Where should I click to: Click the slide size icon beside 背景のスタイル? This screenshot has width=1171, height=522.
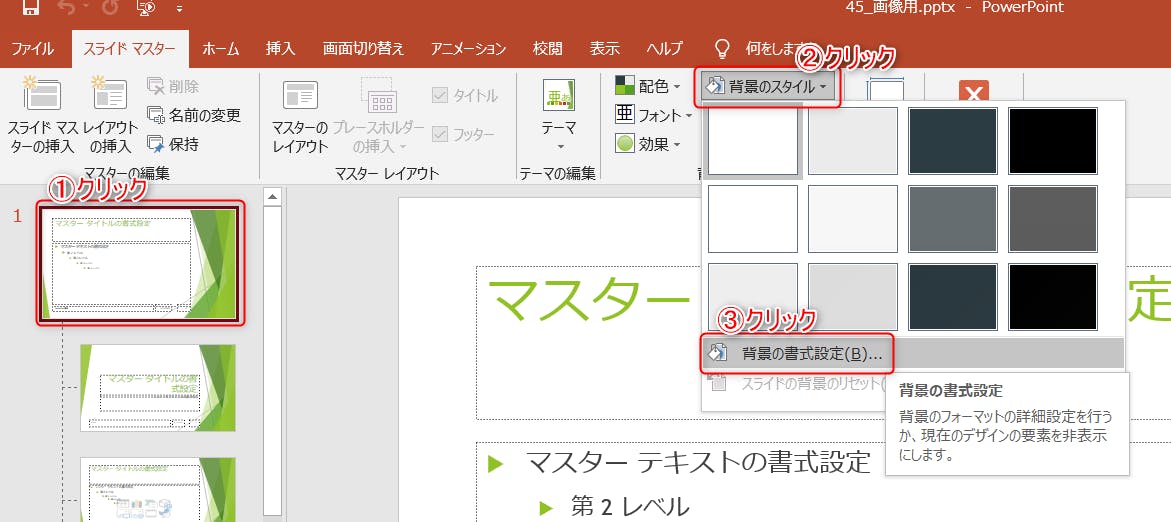pyautogui.click(x=885, y=87)
